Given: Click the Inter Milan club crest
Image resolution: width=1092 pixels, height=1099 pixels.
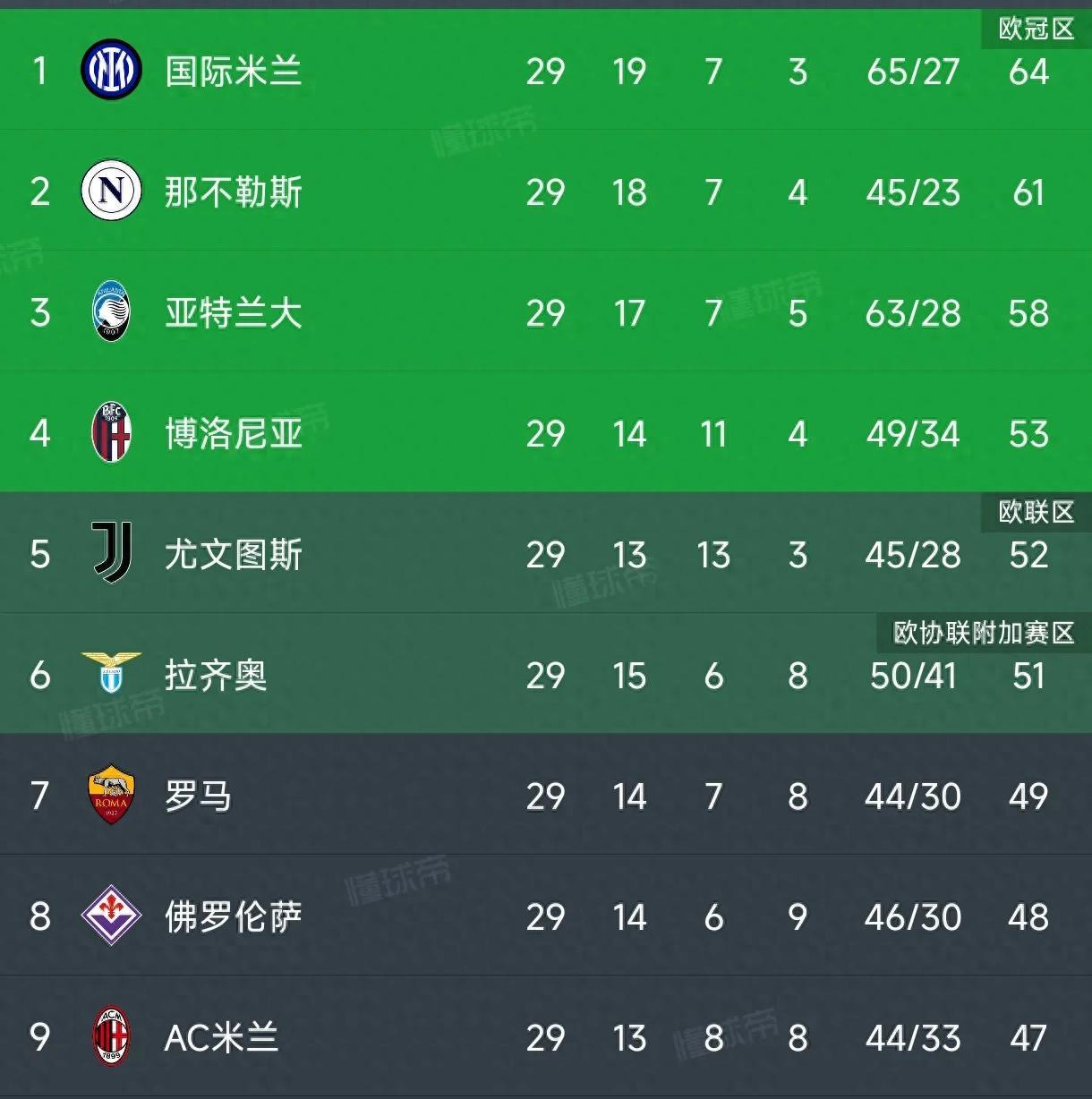Looking at the screenshot, I should (x=111, y=70).
